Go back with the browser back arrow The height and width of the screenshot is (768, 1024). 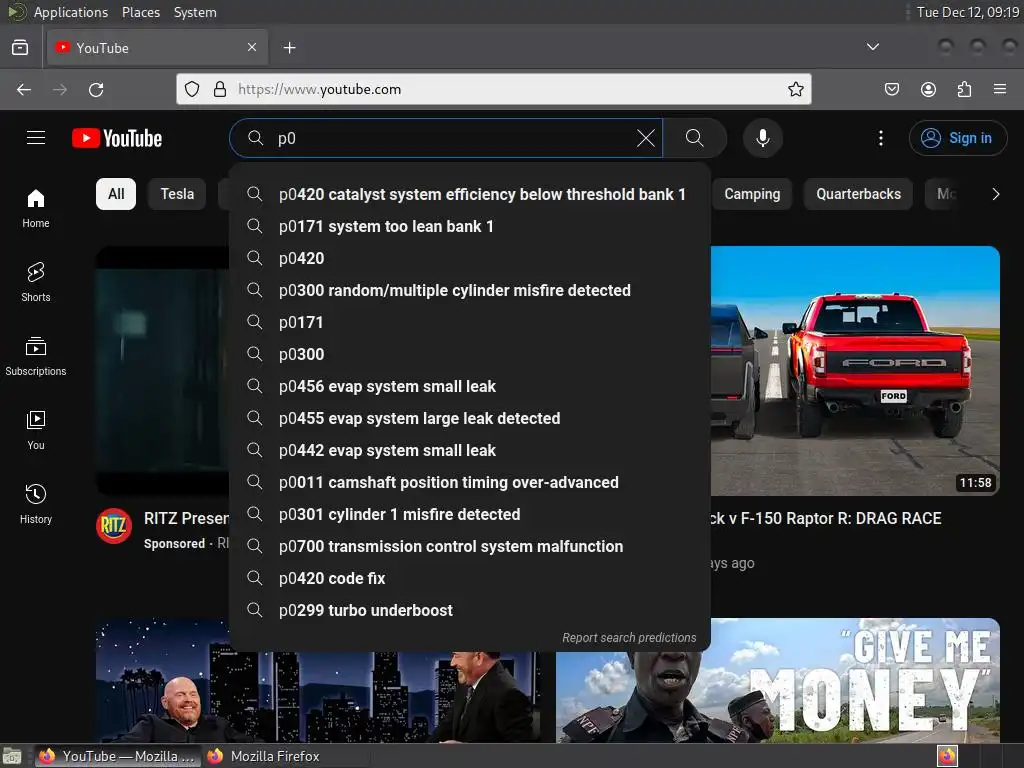click(x=24, y=89)
